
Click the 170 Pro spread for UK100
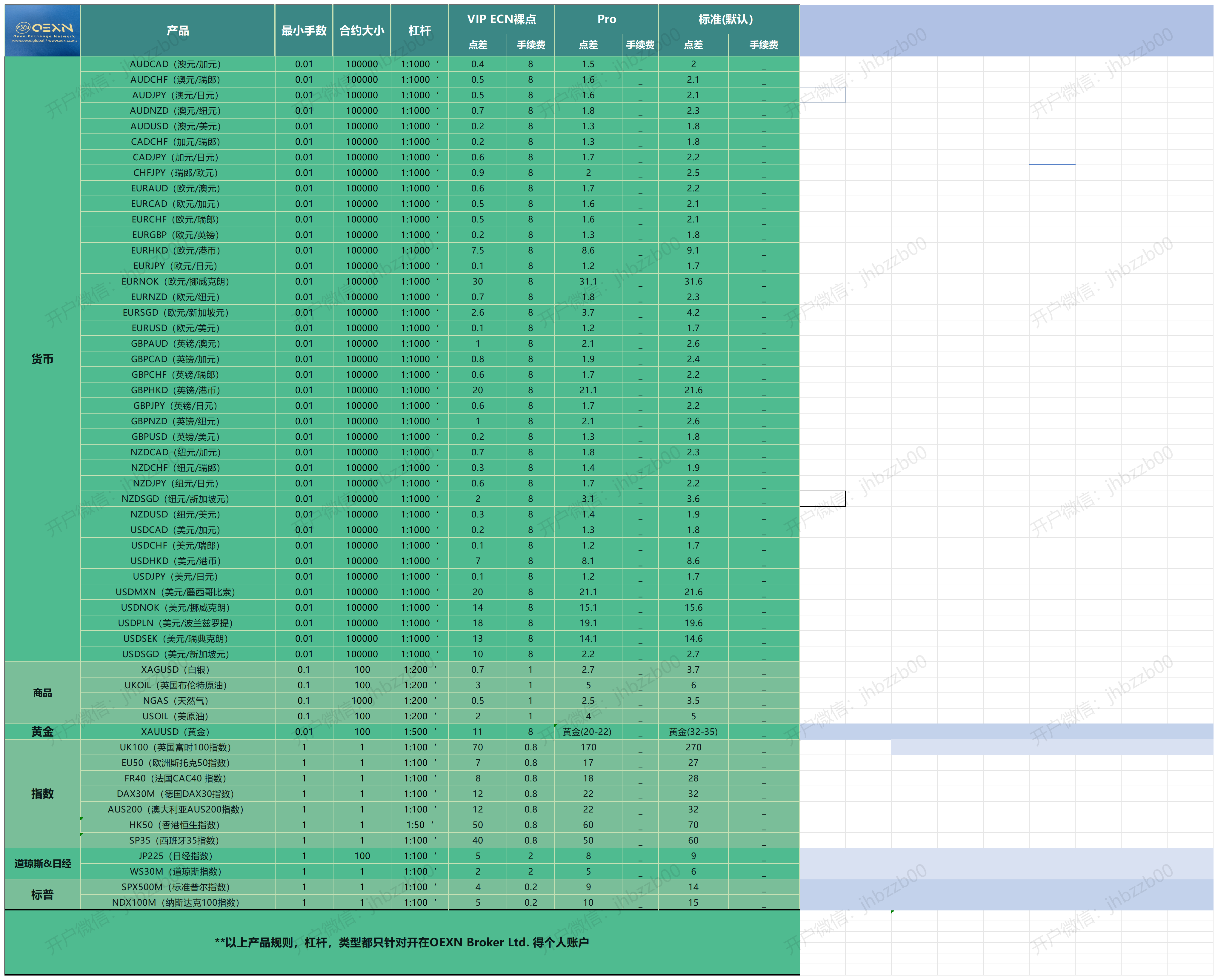[588, 747]
